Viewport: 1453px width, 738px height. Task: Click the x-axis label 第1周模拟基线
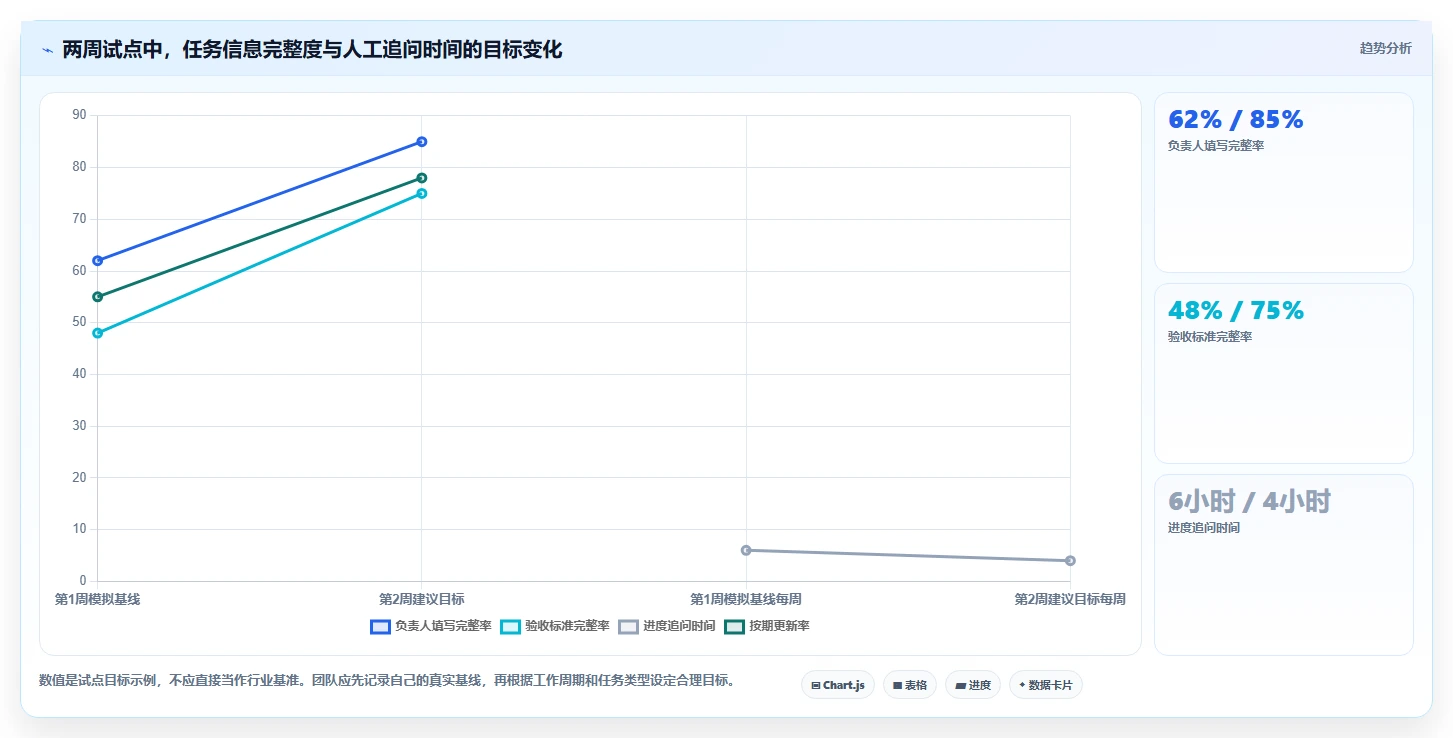(x=97, y=599)
